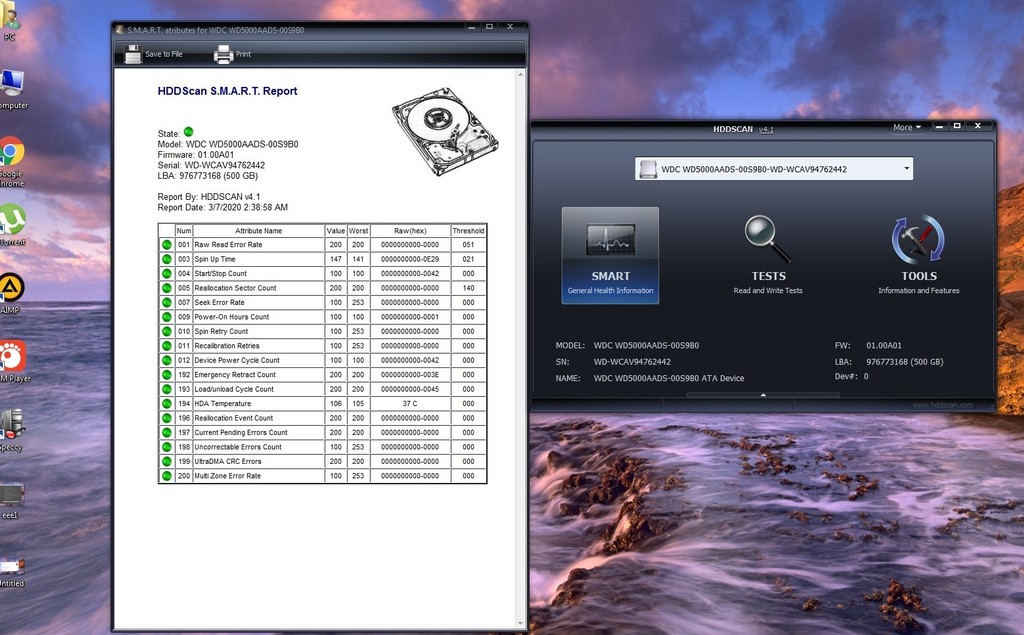Click the www.hddscan.com link
This screenshot has height=635, width=1024.
(x=942, y=405)
